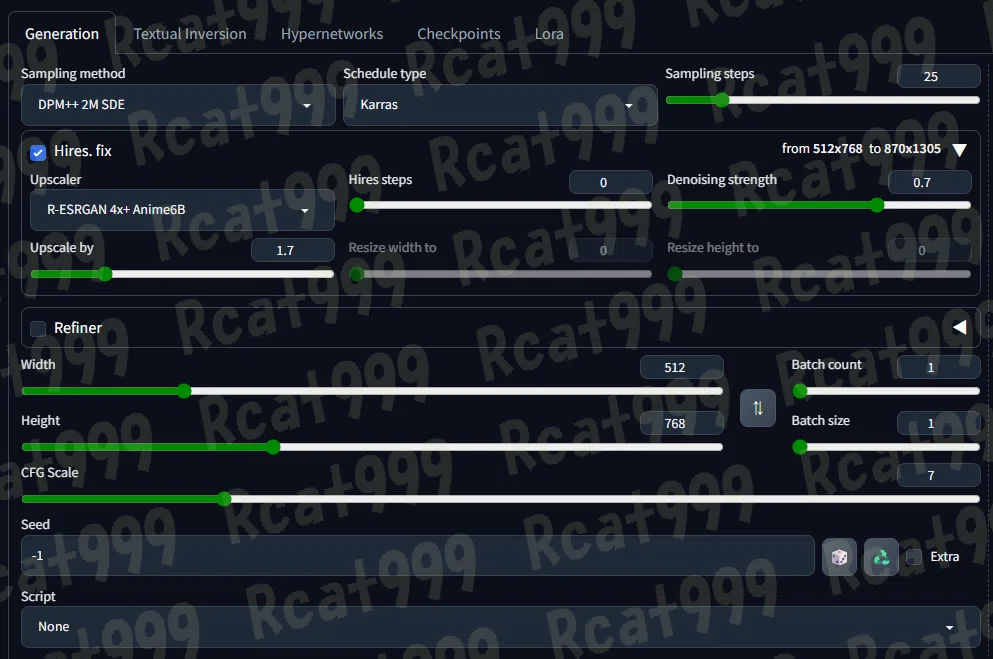Click the Batch size number field

[939, 424]
